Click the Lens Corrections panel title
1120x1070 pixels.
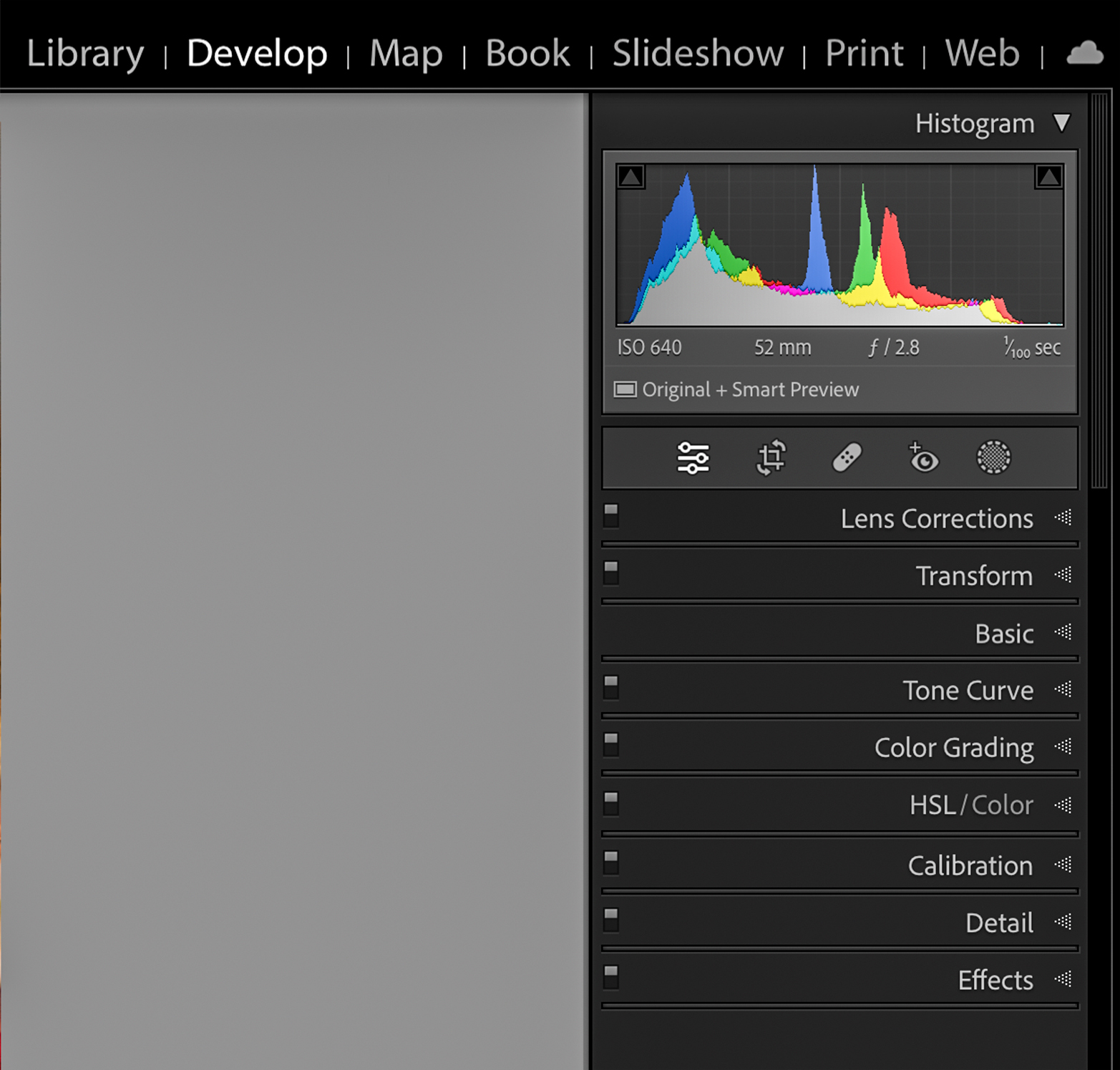pyautogui.click(x=937, y=518)
